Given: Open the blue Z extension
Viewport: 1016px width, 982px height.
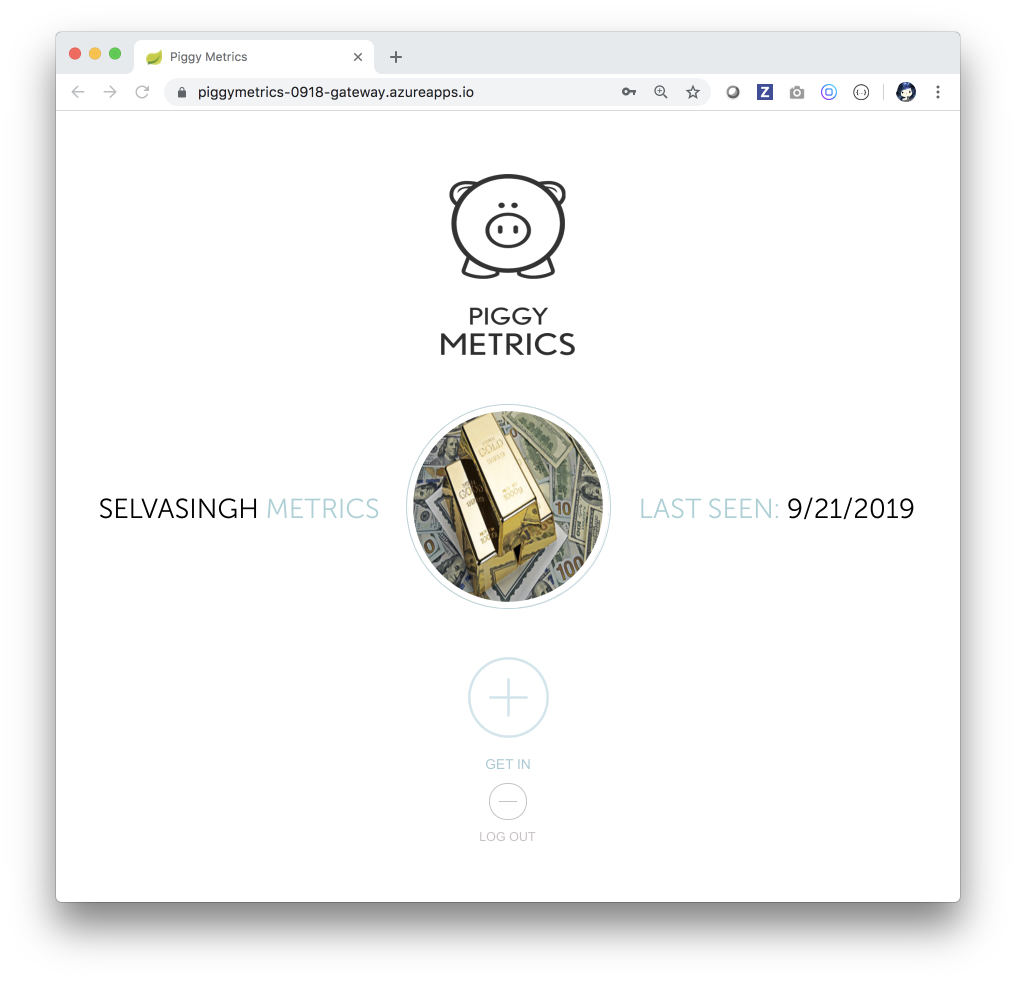Looking at the screenshot, I should pos(765,92).
